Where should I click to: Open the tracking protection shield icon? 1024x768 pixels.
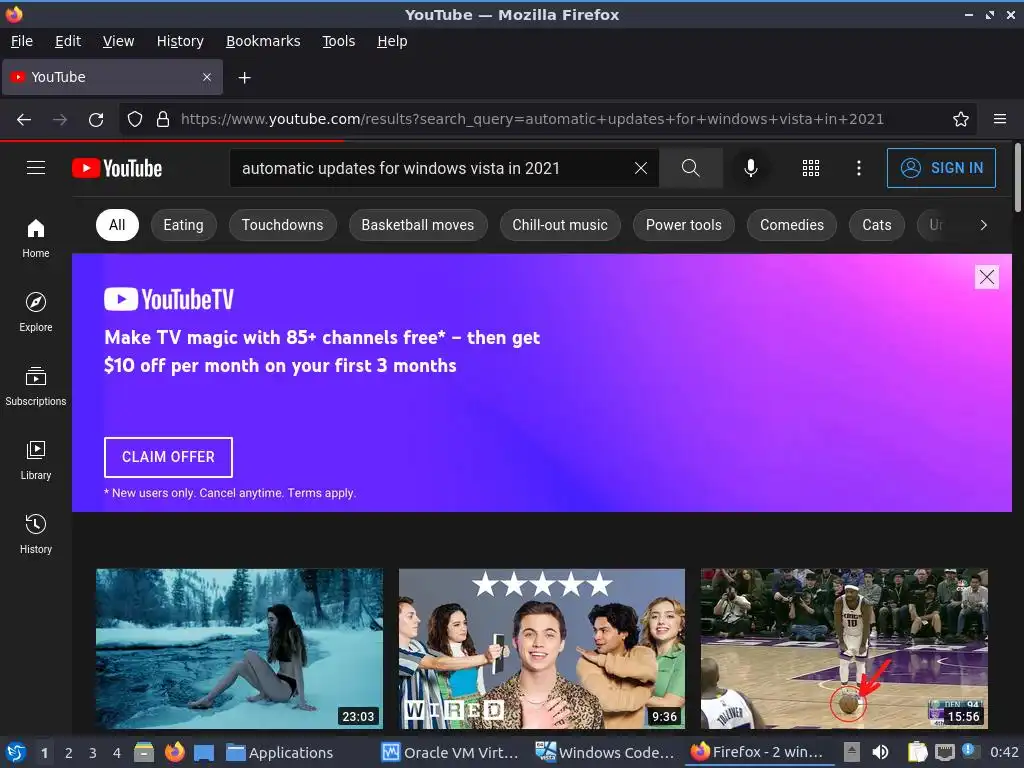[x=135, y=120]
